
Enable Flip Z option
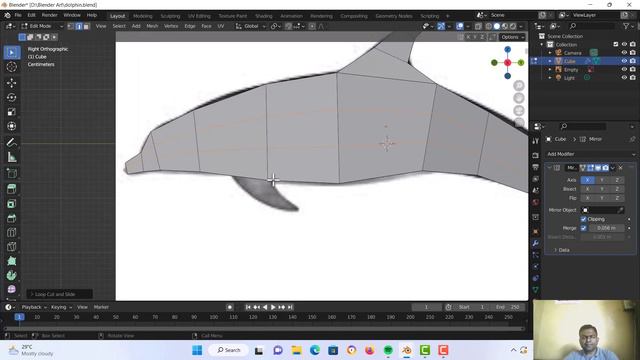coord(617,198)
